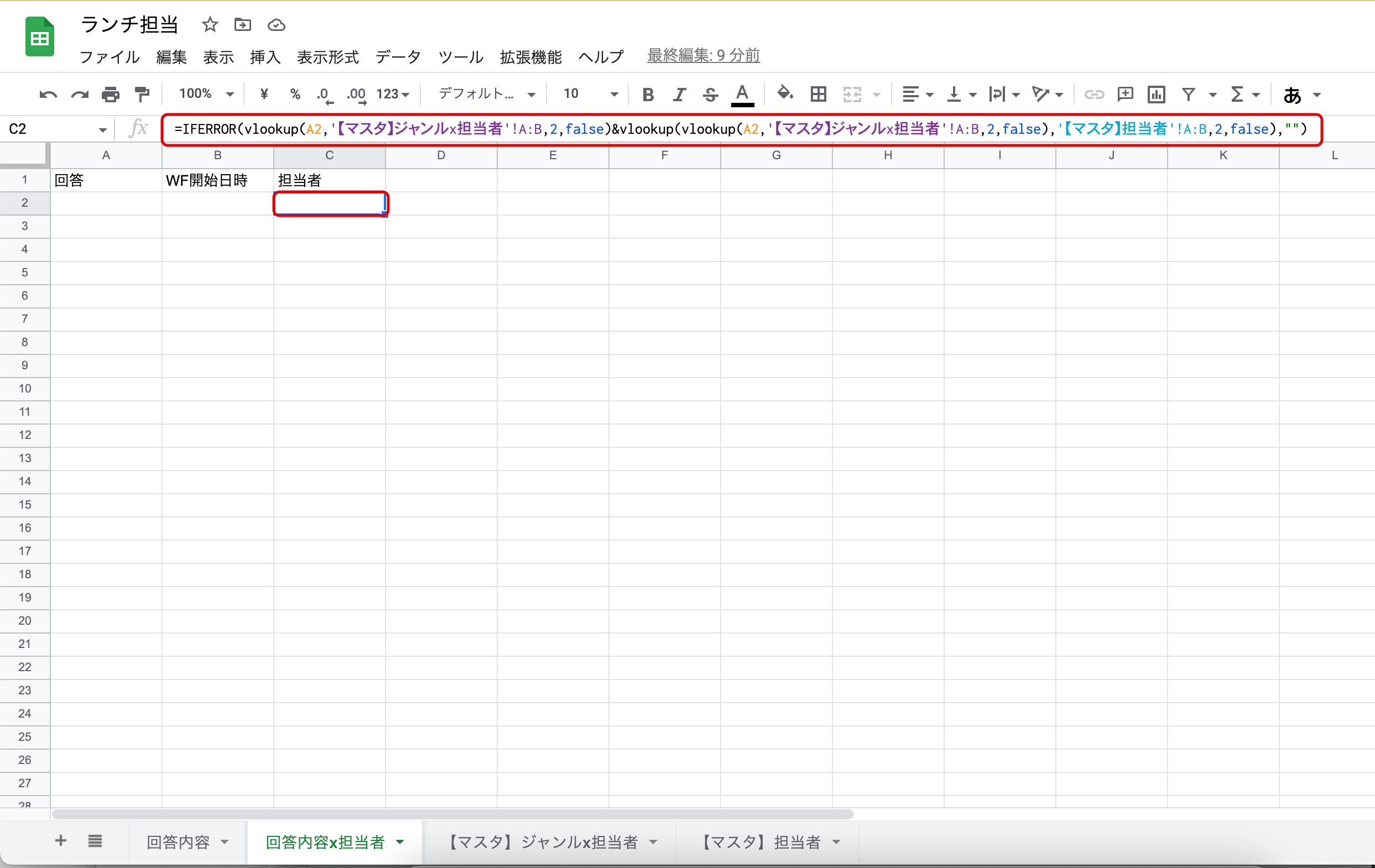Screen dimensions: 1375x868
Task: Switch to the 回答内容 sheet tab
Action: 178,842
